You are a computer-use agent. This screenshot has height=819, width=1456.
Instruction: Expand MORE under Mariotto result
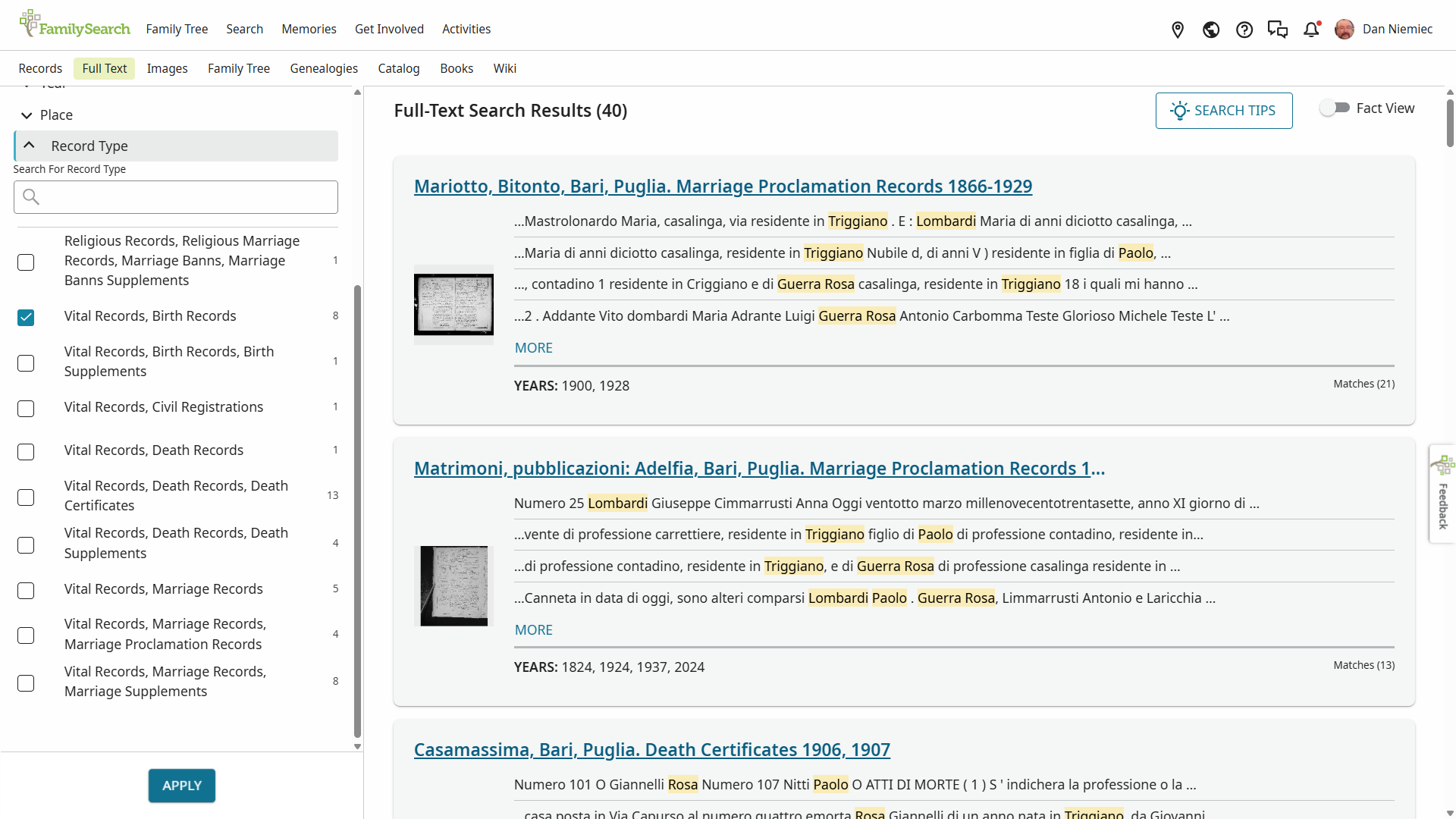pos(533,348)
